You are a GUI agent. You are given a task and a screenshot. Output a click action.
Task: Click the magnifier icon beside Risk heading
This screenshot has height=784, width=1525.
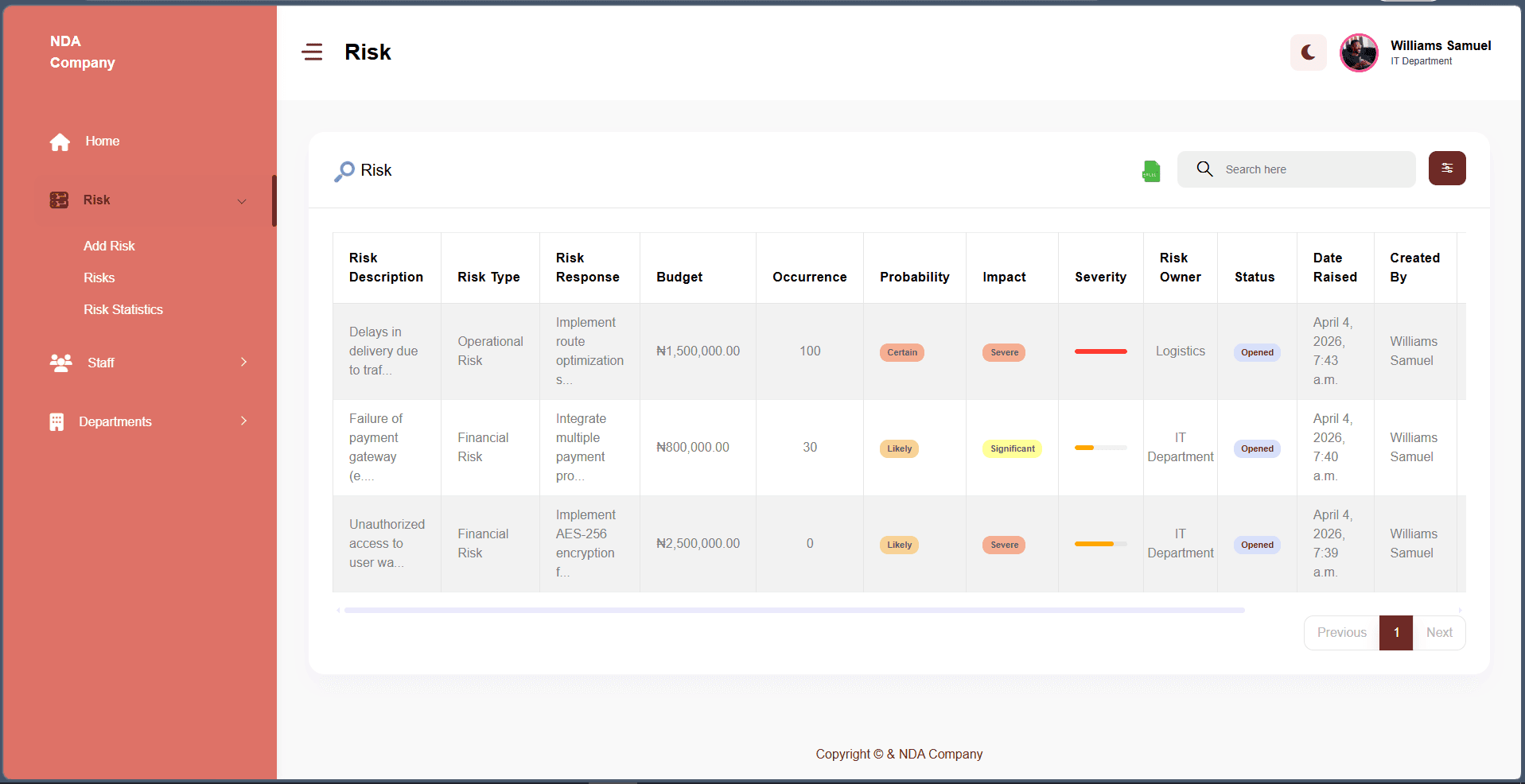[344, 171]
